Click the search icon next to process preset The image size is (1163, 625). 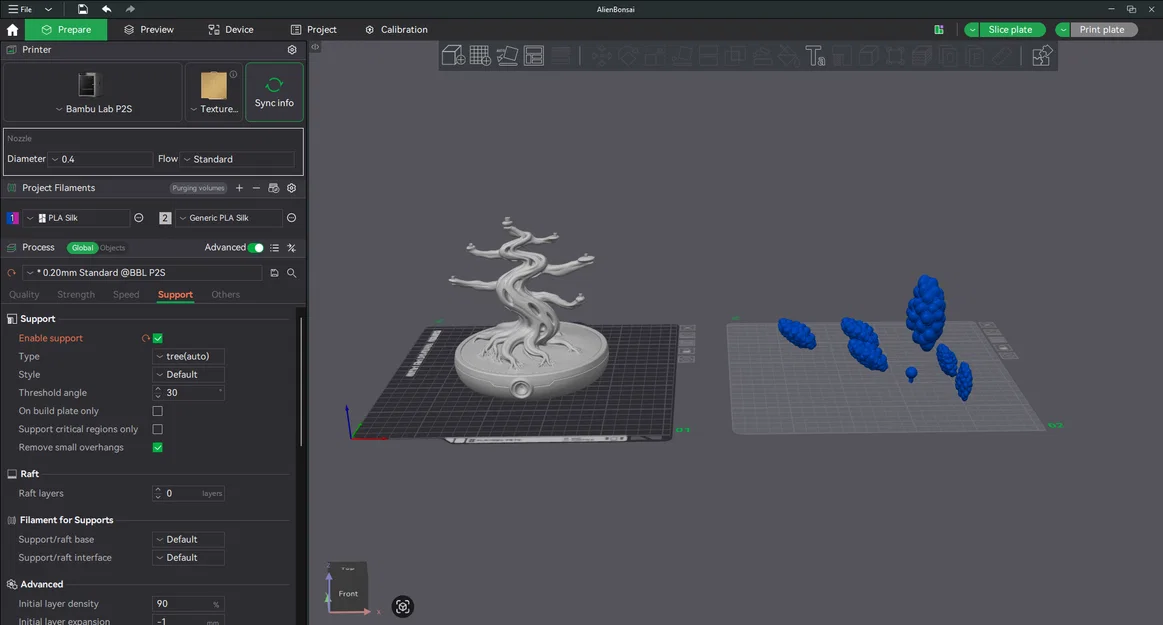coord(291,272)
